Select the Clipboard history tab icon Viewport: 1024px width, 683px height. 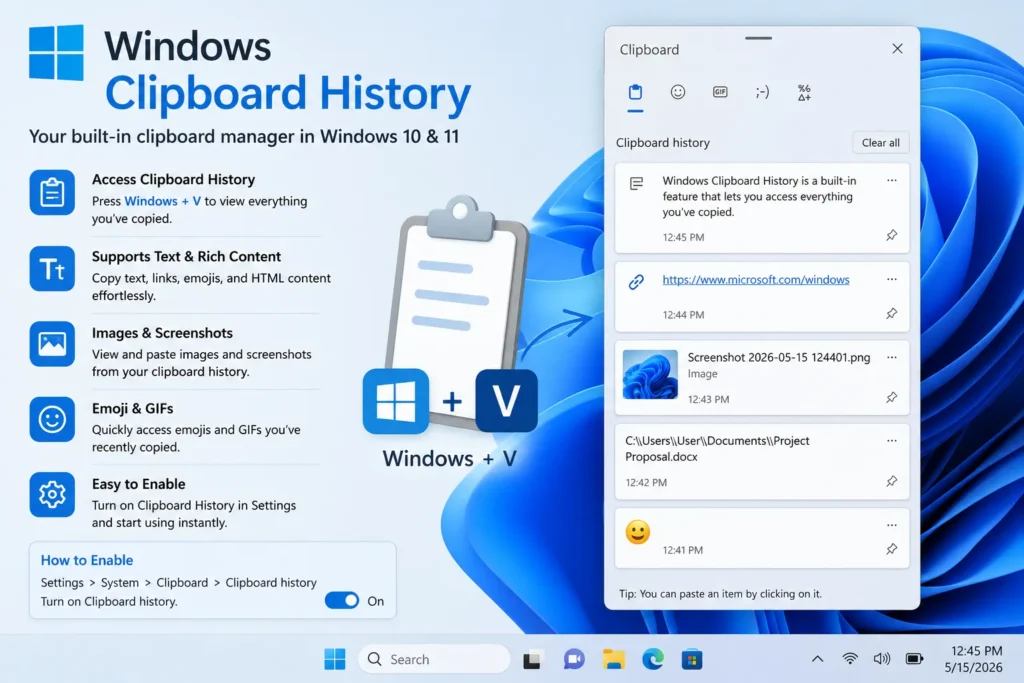click(x=635, y=92)
